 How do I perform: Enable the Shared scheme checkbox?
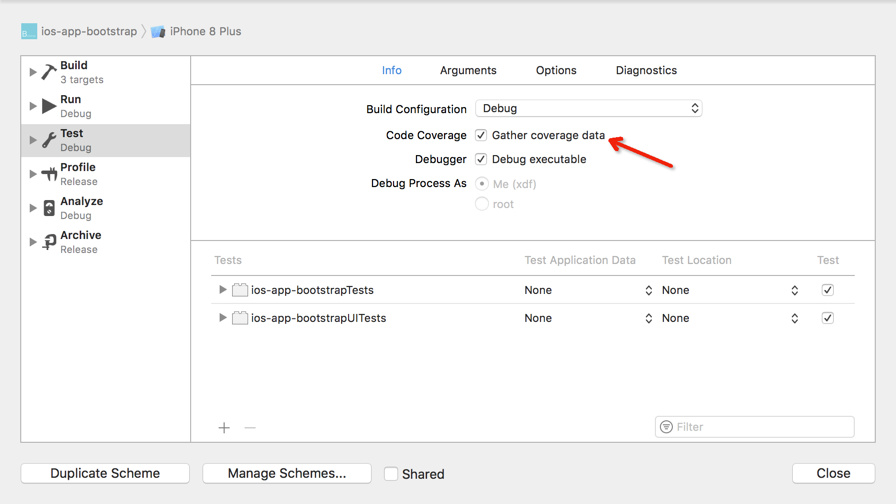point(391,474)
